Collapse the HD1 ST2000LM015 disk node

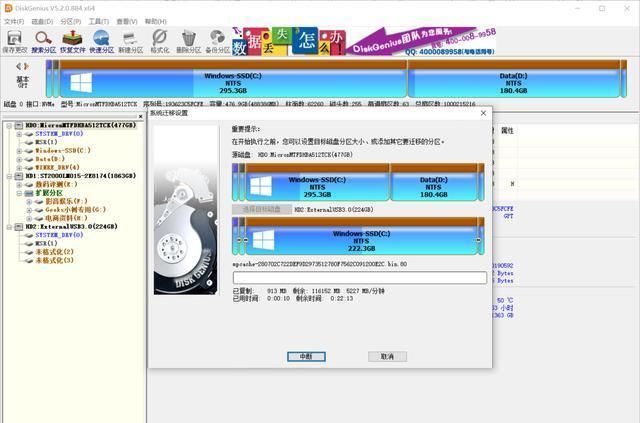[9, 176]
